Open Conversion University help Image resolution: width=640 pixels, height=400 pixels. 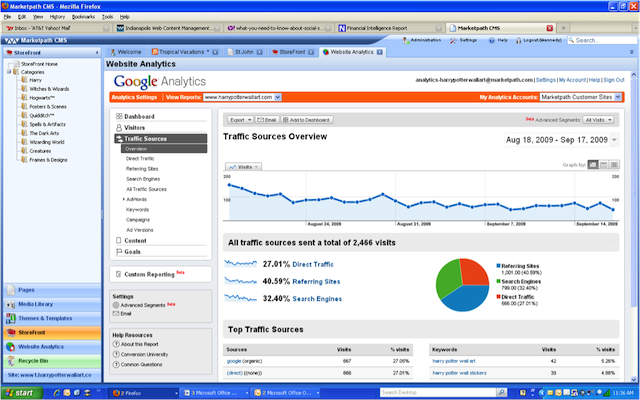pos(144,355)
